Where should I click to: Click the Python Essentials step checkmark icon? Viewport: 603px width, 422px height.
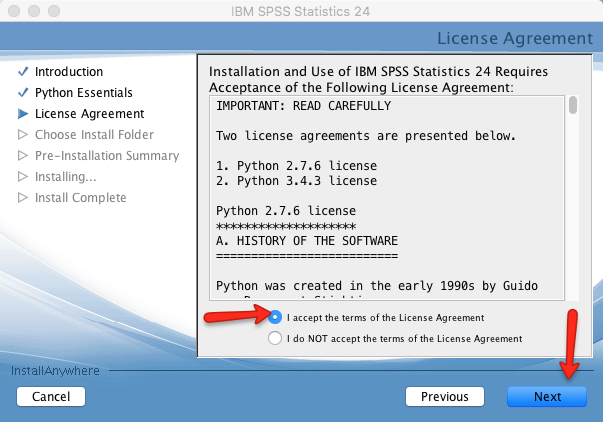click(23, 92)
